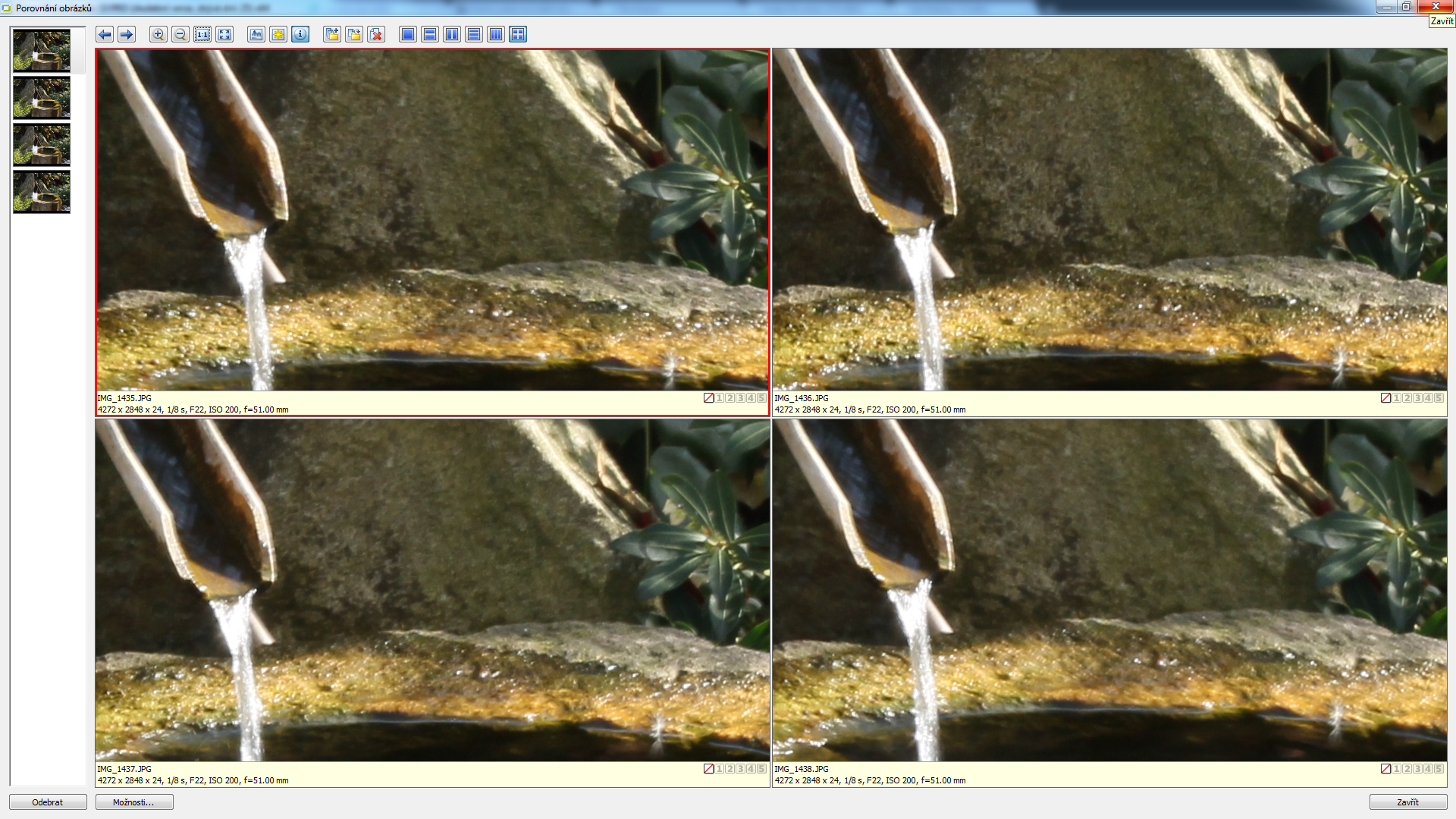Show the histogram overlay

pos(256,35)
